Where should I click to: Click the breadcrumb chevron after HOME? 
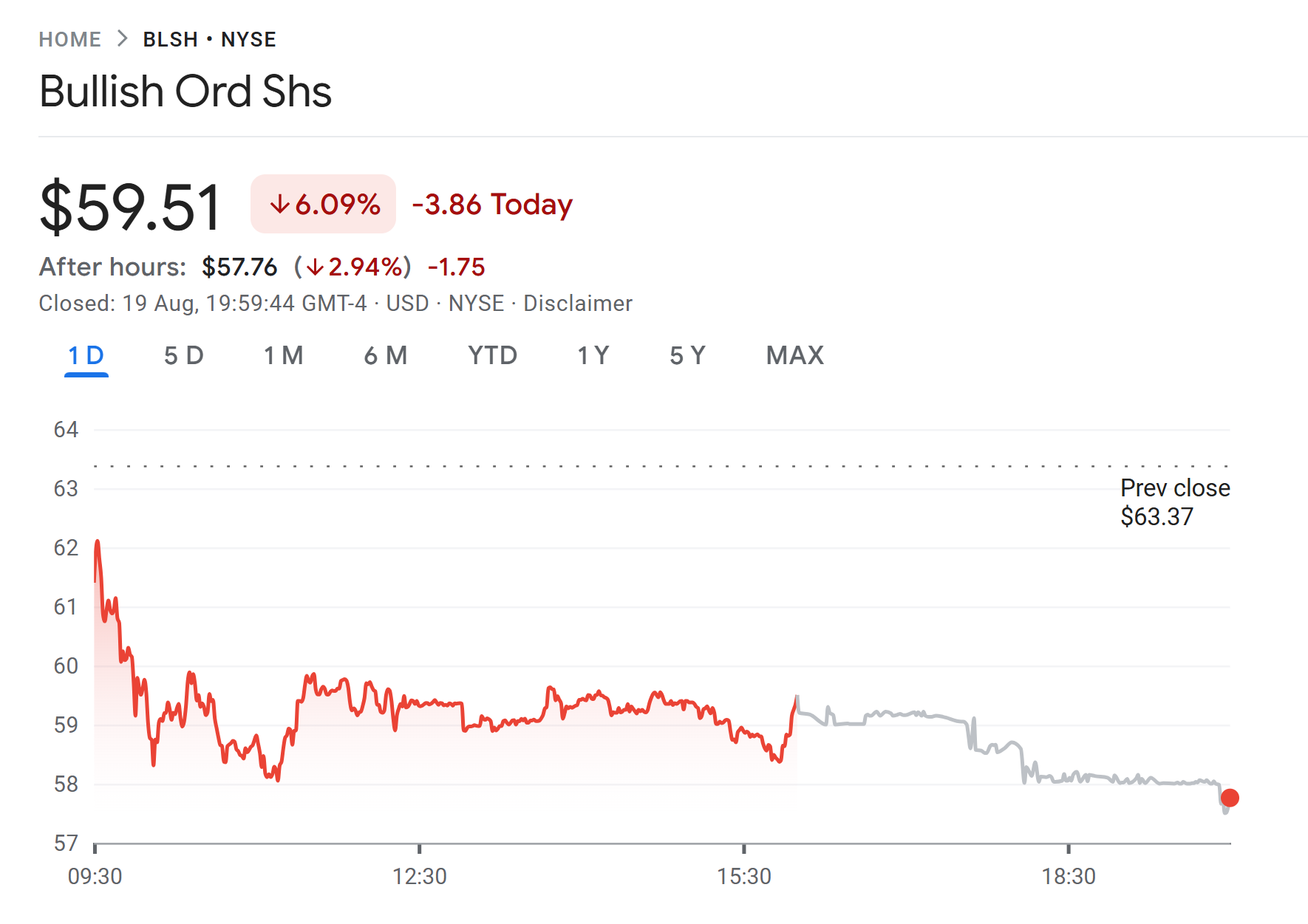point(123,38)
